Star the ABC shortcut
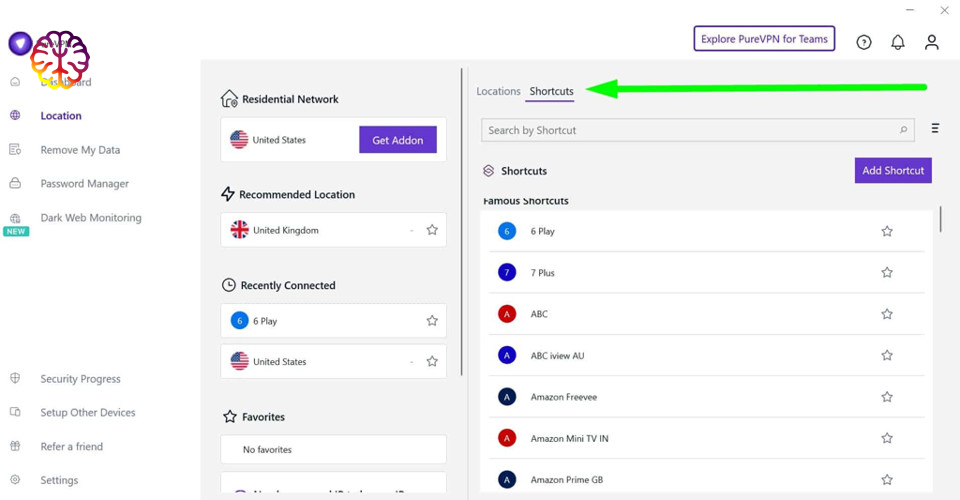 [x=887, y=314]
